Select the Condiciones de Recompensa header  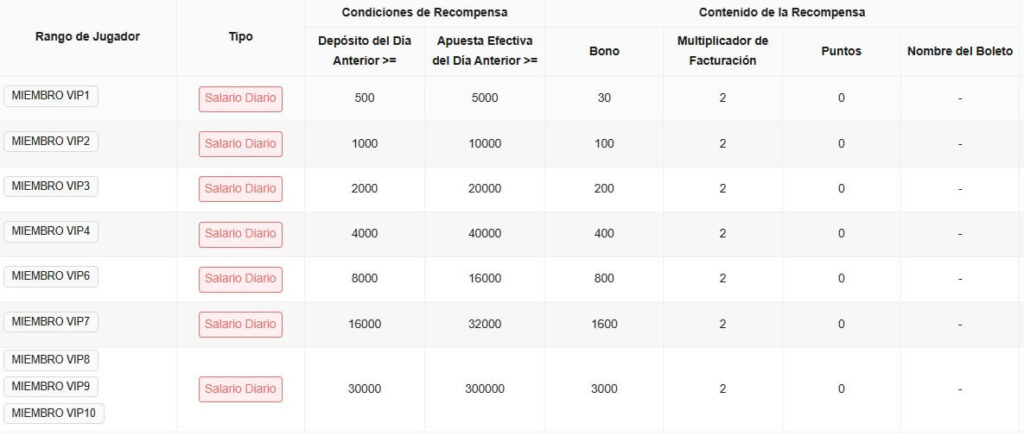[x=424, y=13]
